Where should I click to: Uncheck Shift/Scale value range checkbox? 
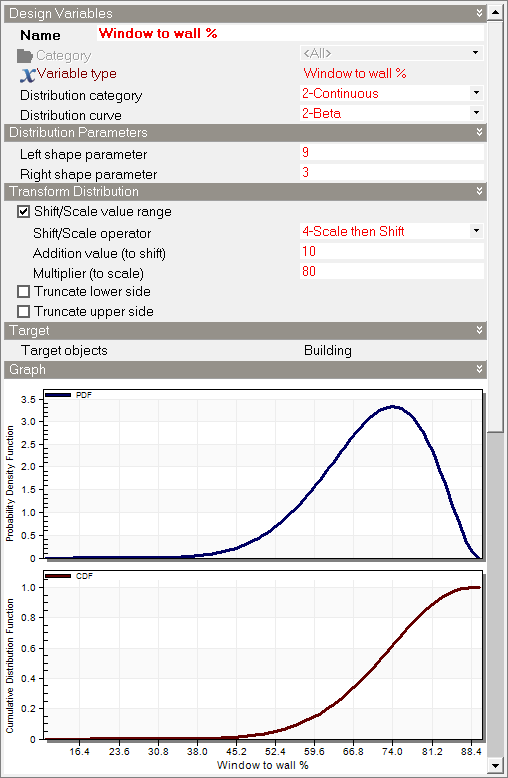23,212
